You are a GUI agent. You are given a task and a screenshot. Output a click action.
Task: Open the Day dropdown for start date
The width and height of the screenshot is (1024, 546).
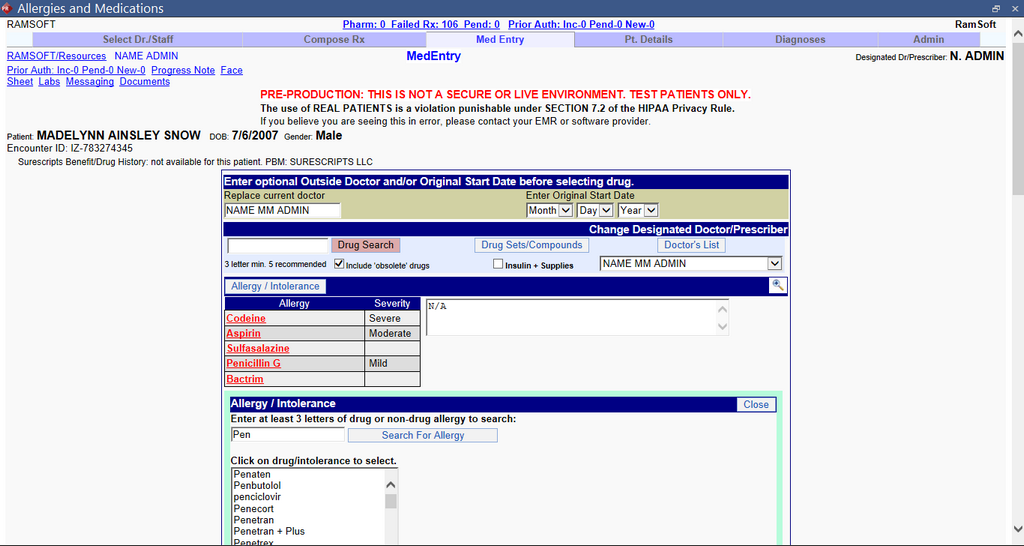[595, 210]
